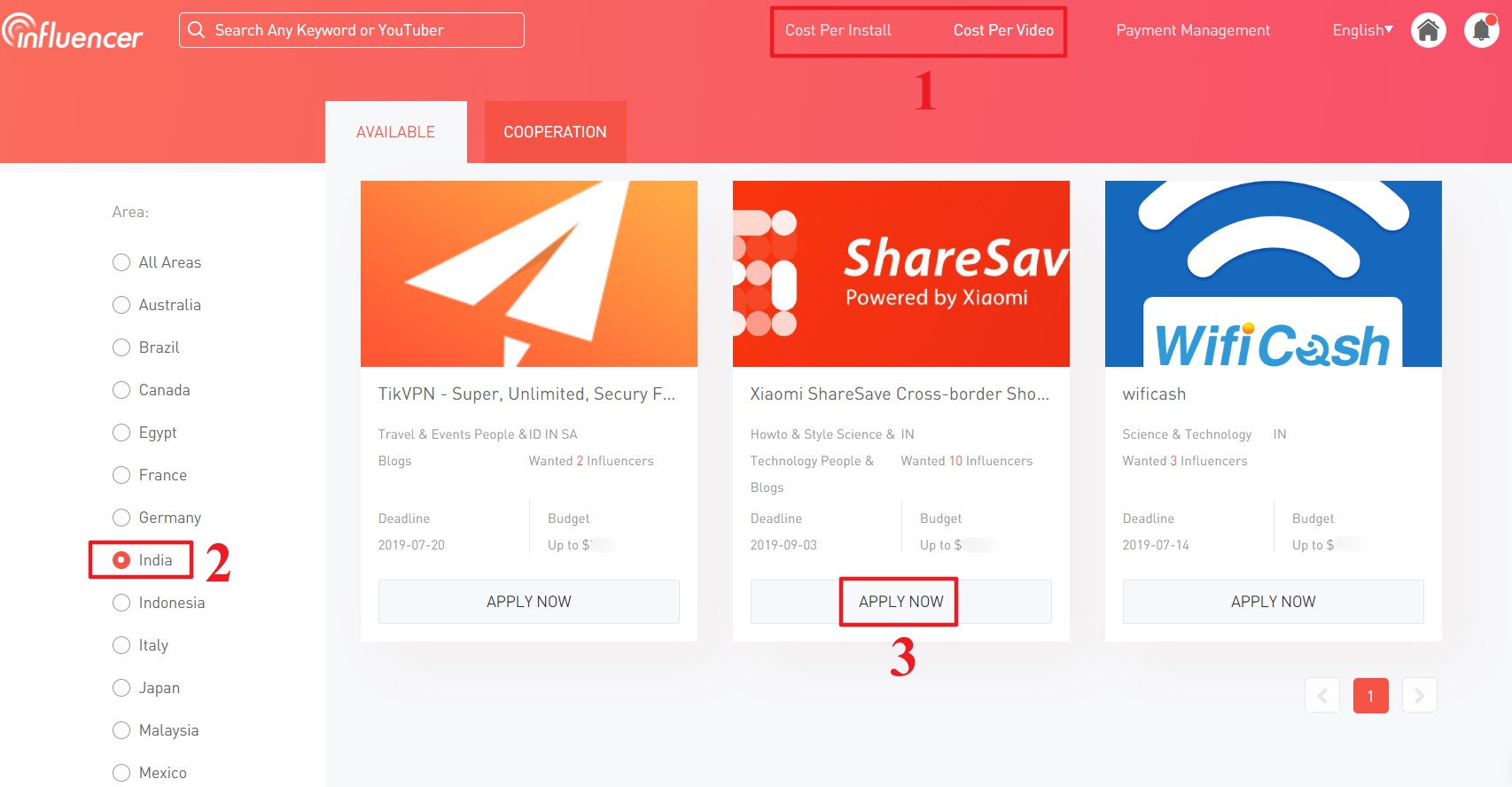
Task: Select the Australia radio button
Action: coord(121,305)
